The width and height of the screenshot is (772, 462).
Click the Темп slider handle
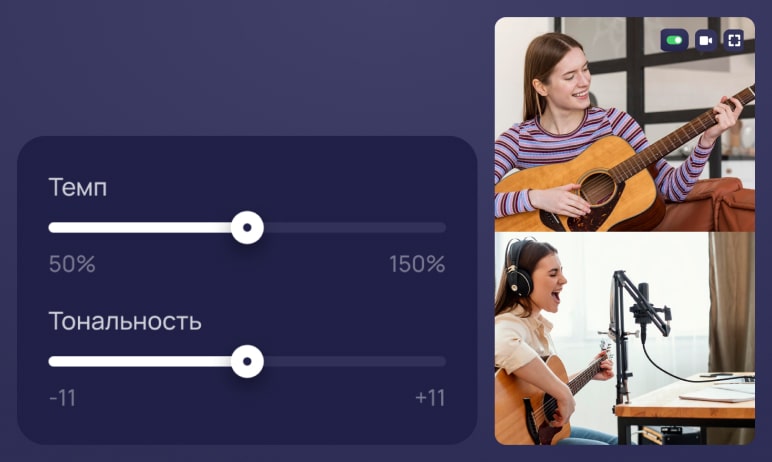[x=247, y=228]
